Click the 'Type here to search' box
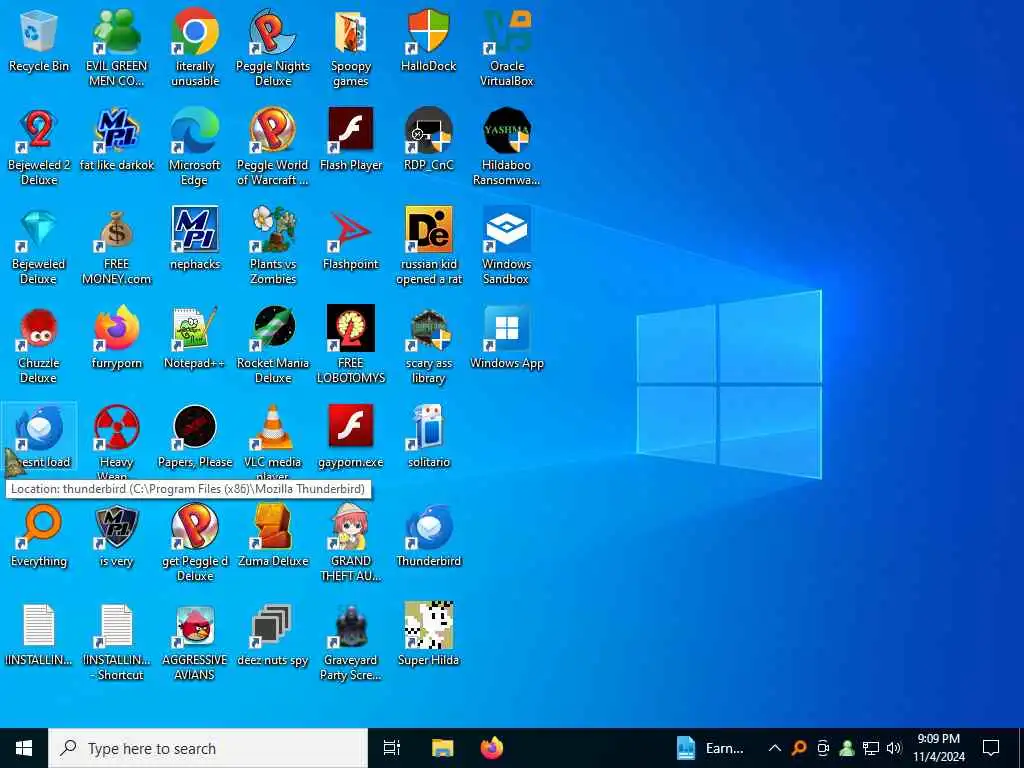Image resolution: width=1024 pixels, height=768 pixels. tap(208, 748)
